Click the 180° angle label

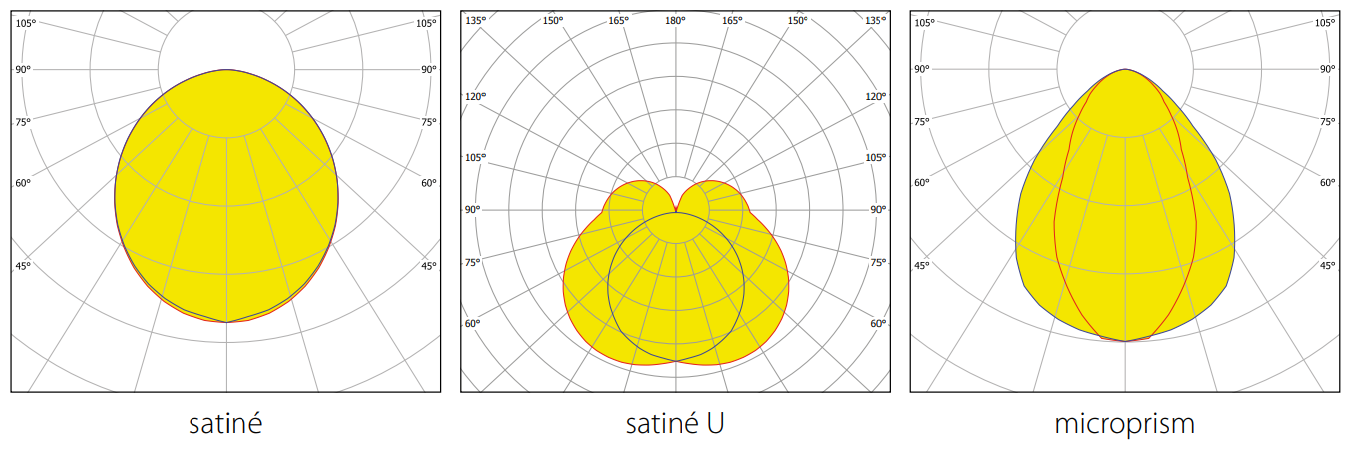click(x=675, y=20)
